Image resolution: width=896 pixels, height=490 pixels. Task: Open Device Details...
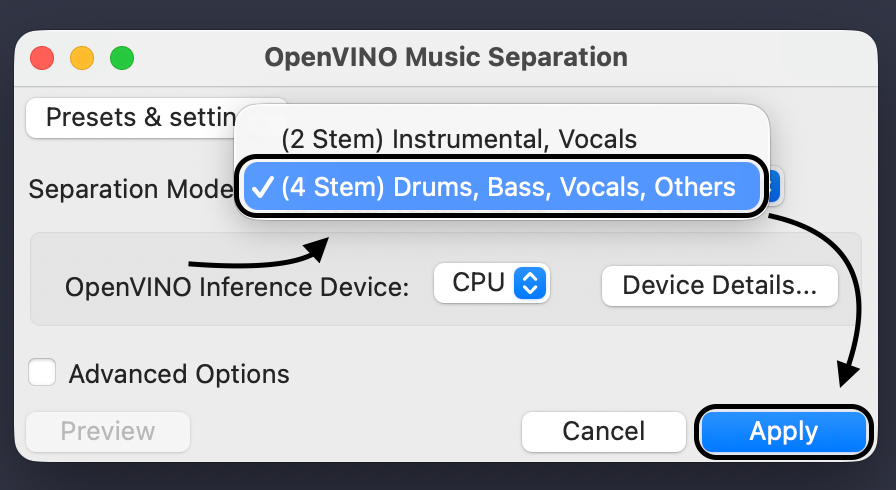point(719,285)
